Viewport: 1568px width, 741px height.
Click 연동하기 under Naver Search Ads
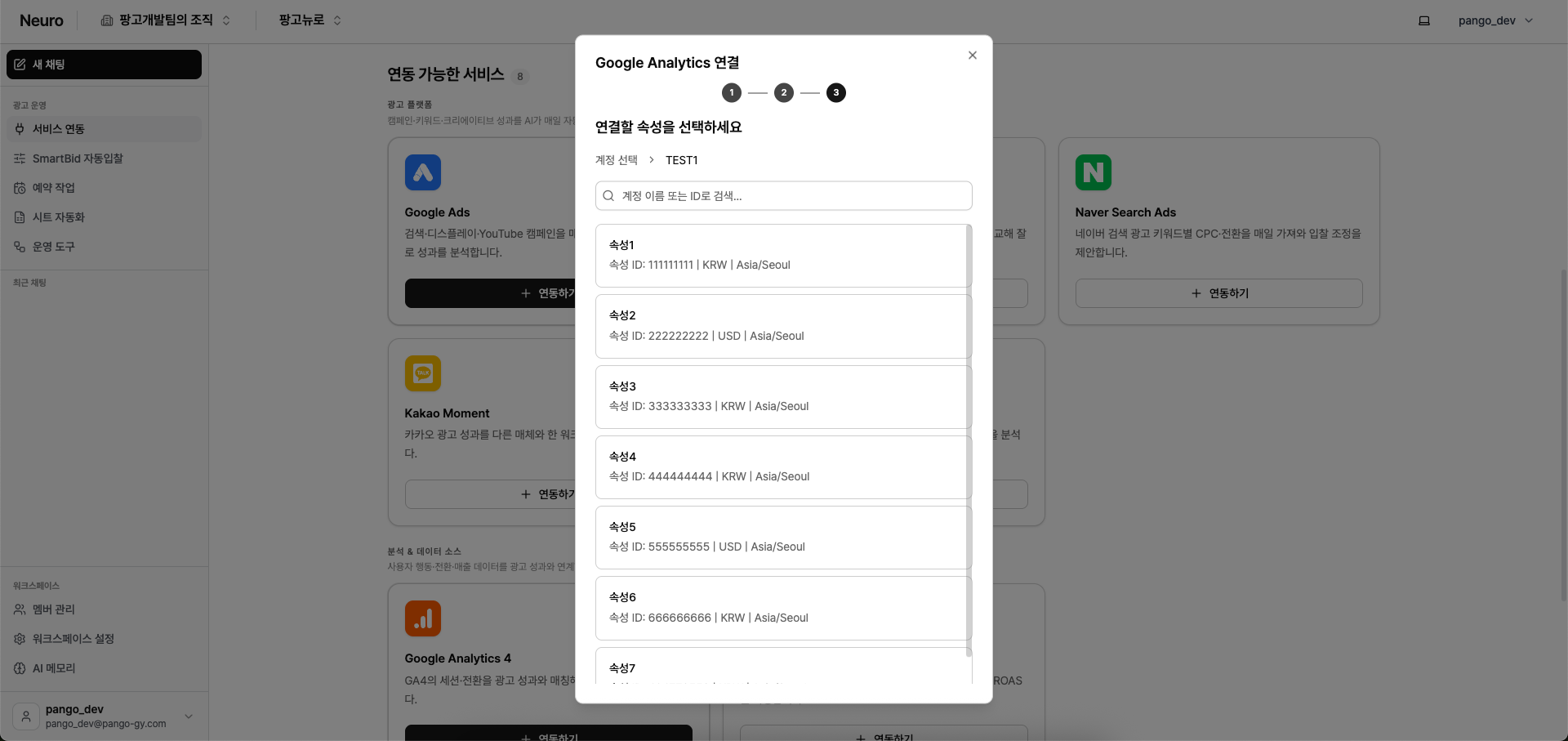[1219, 293]
